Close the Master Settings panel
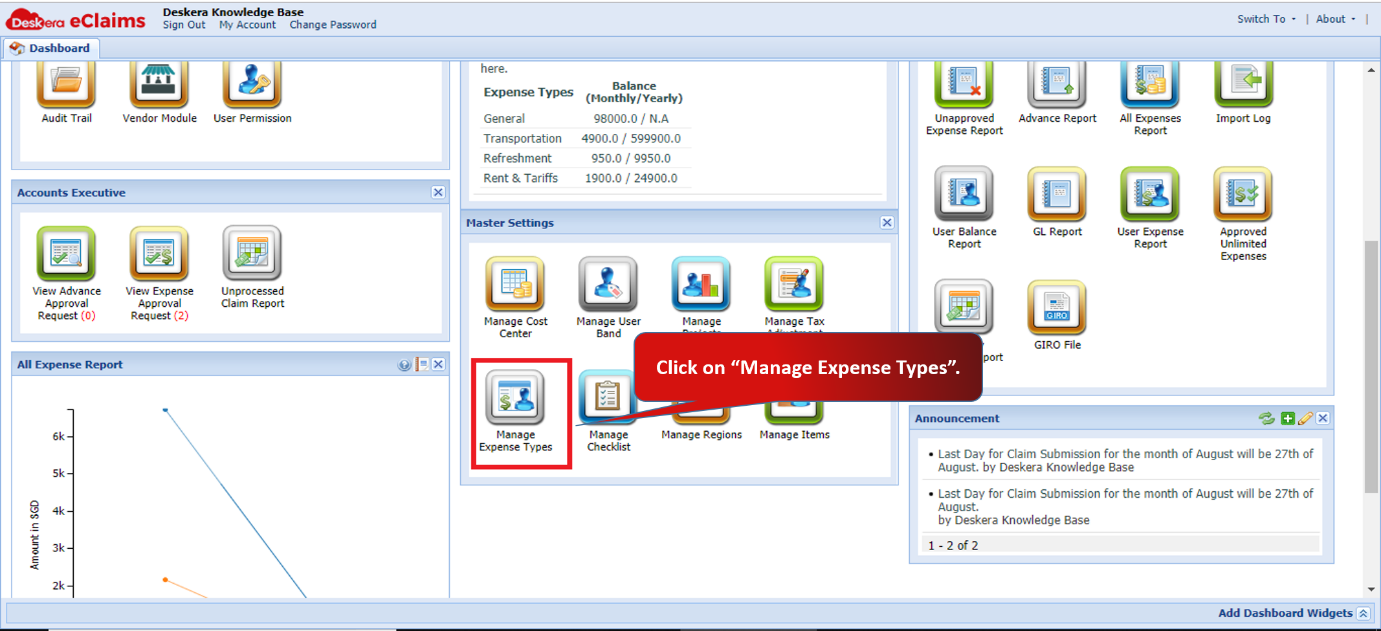Screen dimensions: 1381x631 pos(887,223)
